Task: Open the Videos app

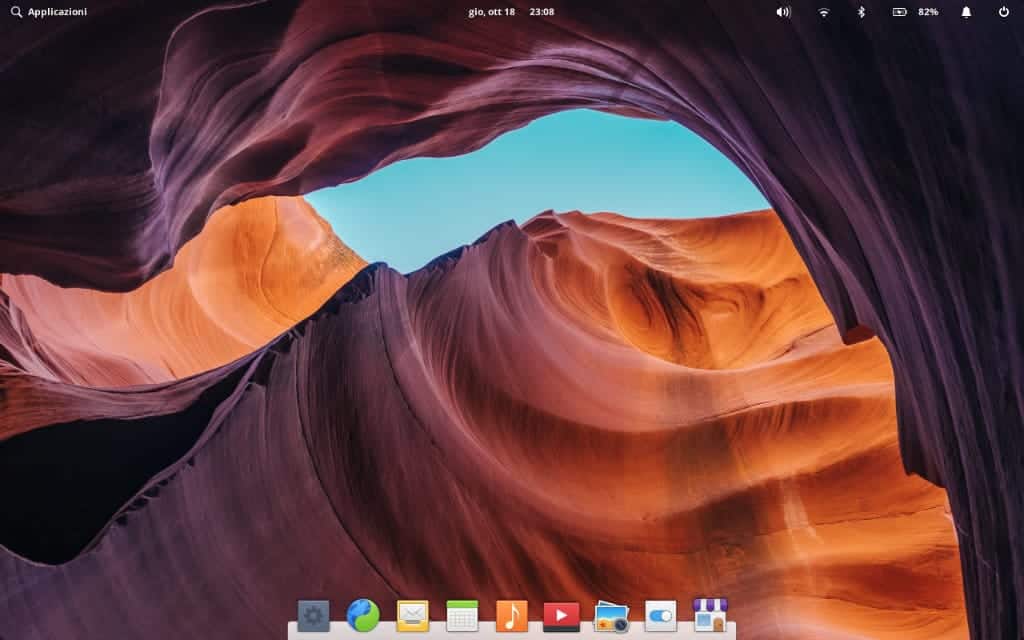Action: pyautogui.click(x=560, y=615)
